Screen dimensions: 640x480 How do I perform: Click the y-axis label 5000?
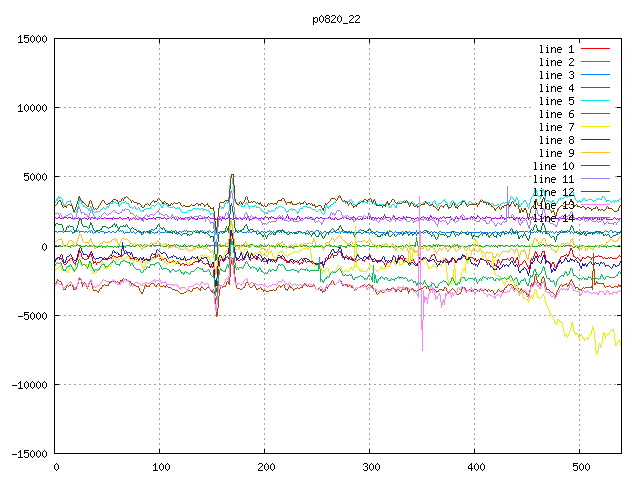(x=36, y=177)
